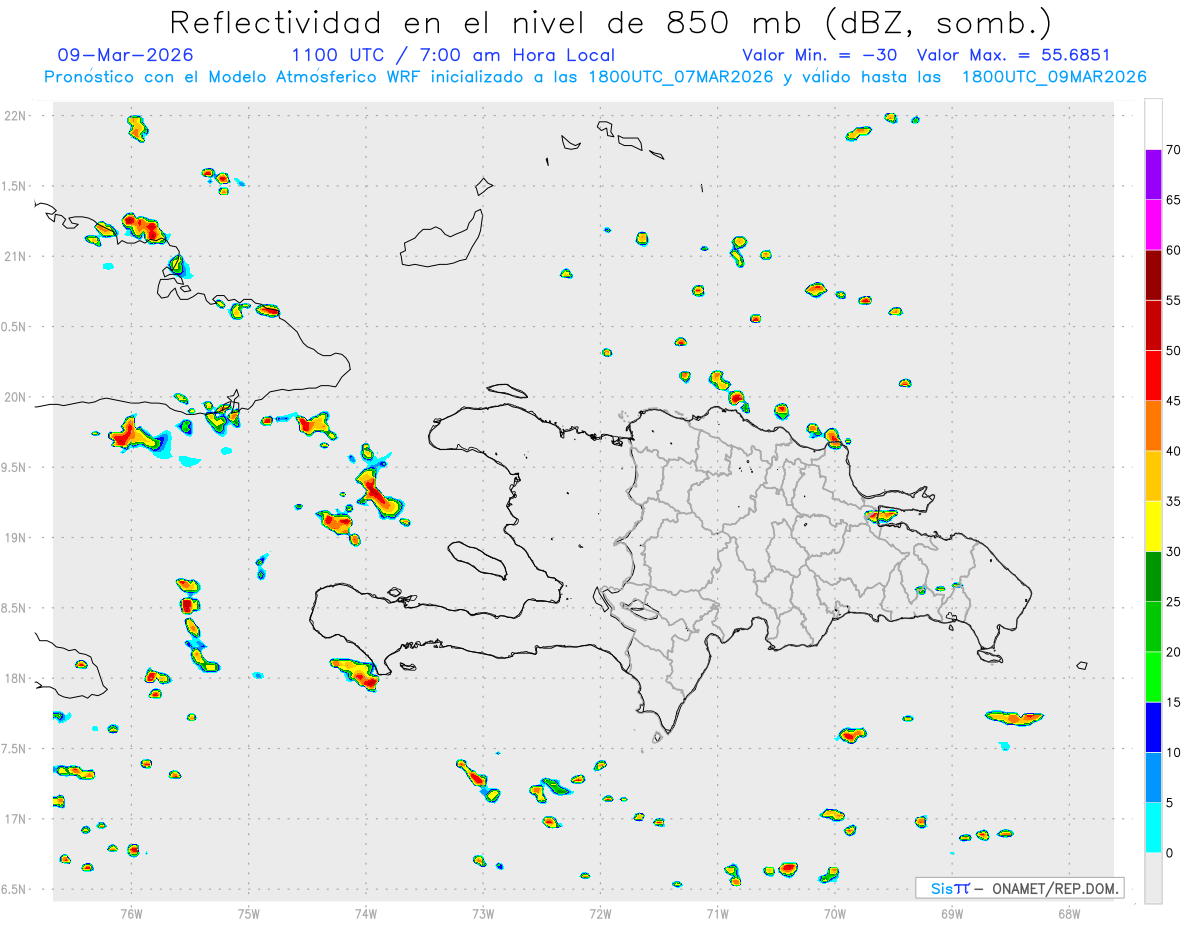Select the 'Valor Max. = 55.6851' text
Screen dimensions: 1200x927
[x=1013, y=55]
